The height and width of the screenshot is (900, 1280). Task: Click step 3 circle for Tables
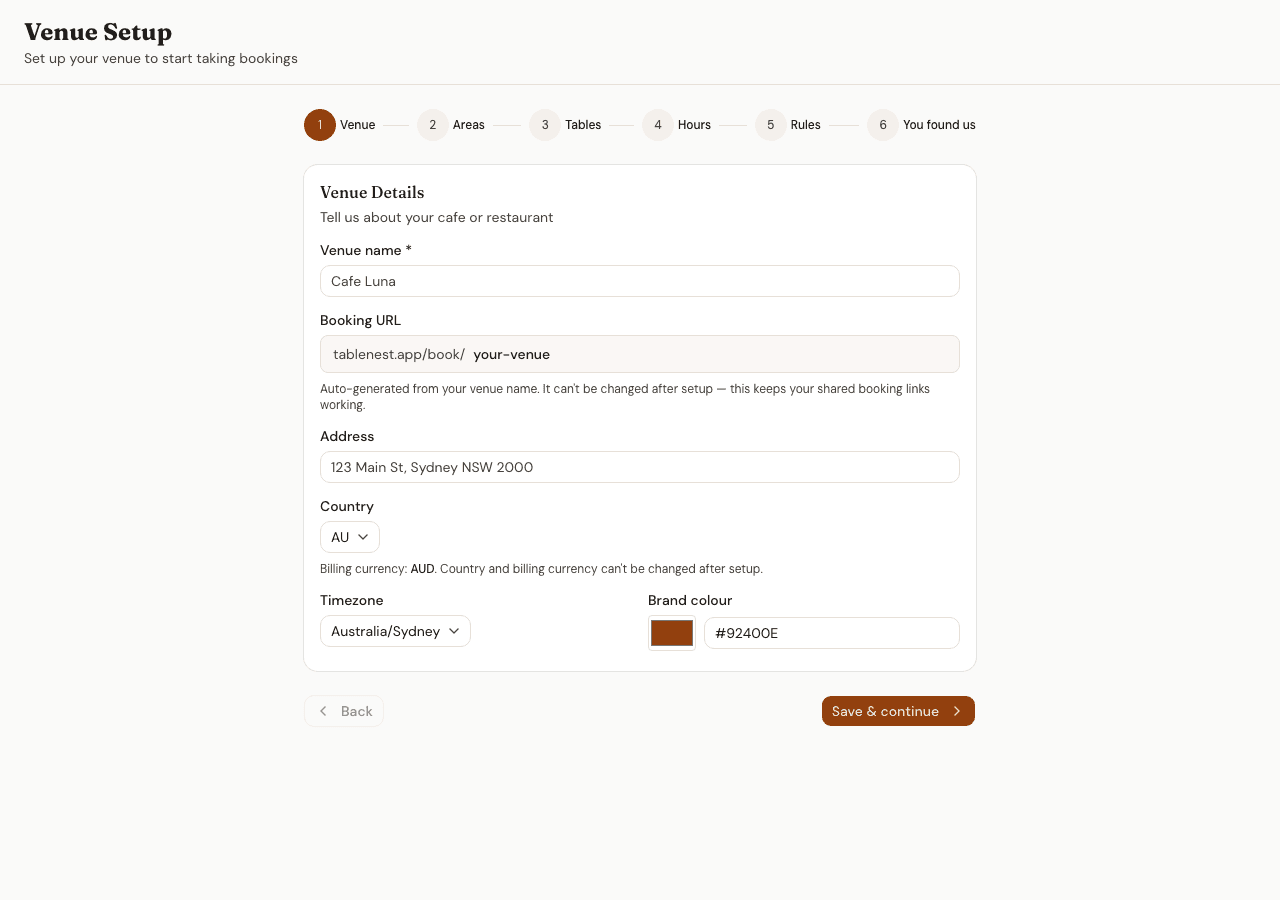tap(545, 125)
